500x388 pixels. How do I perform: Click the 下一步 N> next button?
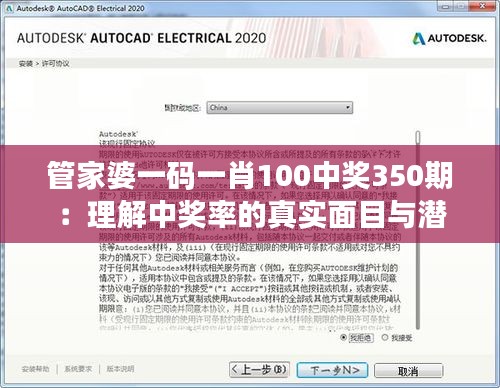coord(332,370)
